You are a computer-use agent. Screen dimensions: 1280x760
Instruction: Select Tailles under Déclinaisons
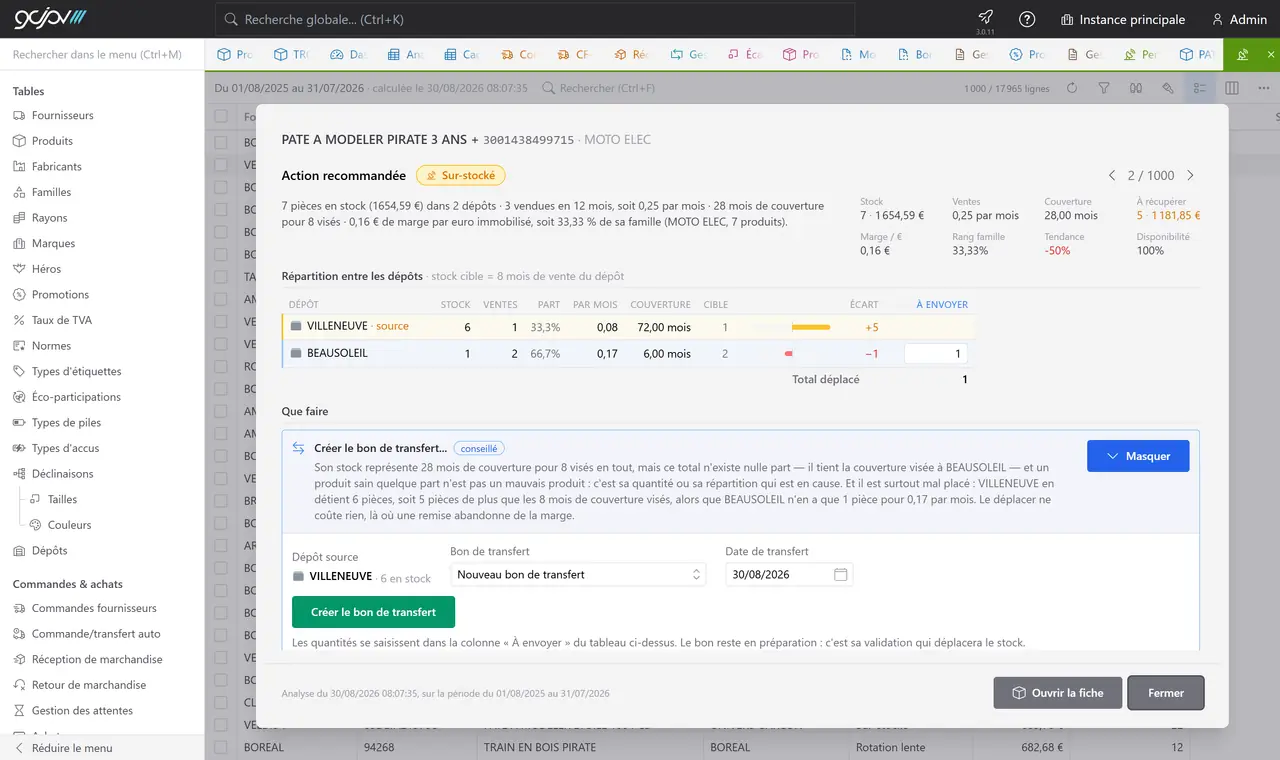[62, 499]
